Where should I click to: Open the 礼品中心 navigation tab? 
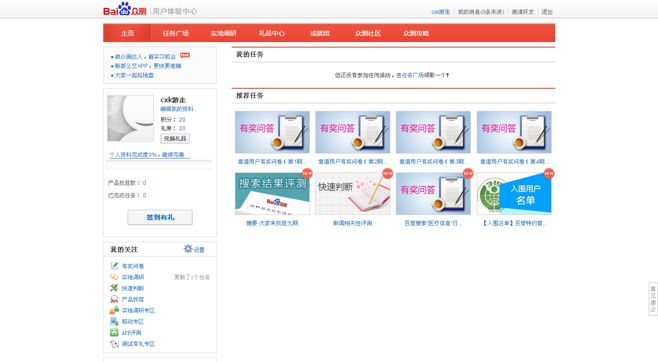pos(272,33)
